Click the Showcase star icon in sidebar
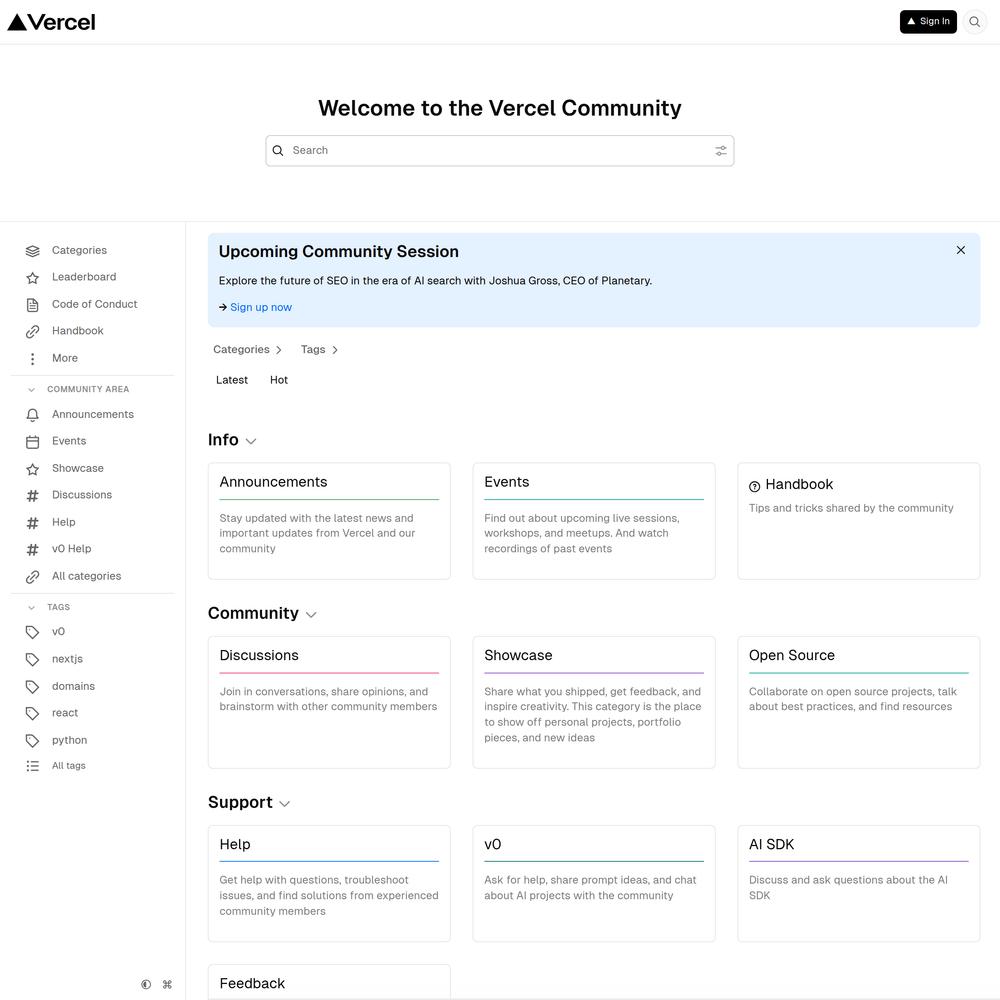 point(33,469)
